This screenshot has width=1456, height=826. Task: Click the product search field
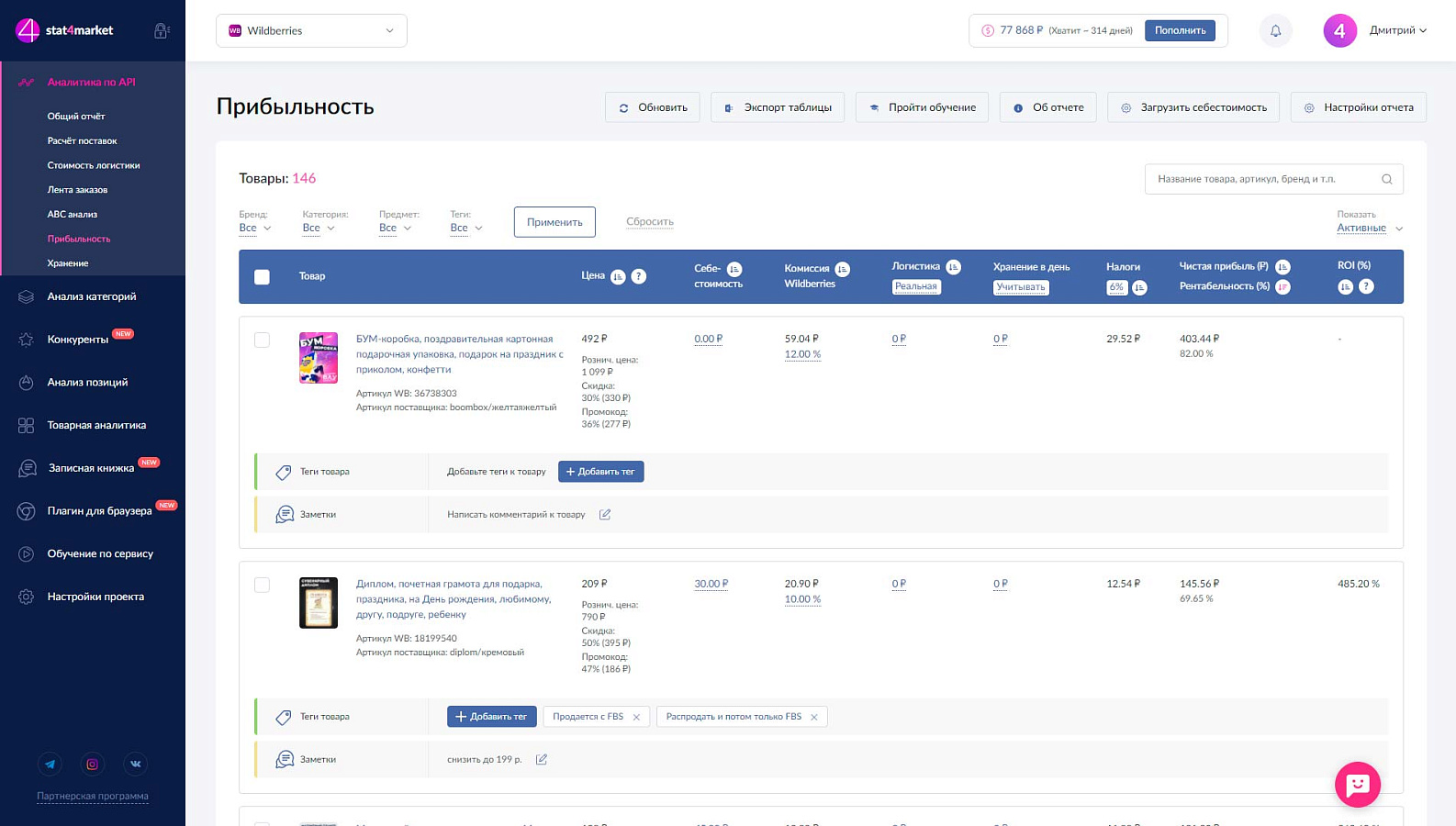point(1273,179)
